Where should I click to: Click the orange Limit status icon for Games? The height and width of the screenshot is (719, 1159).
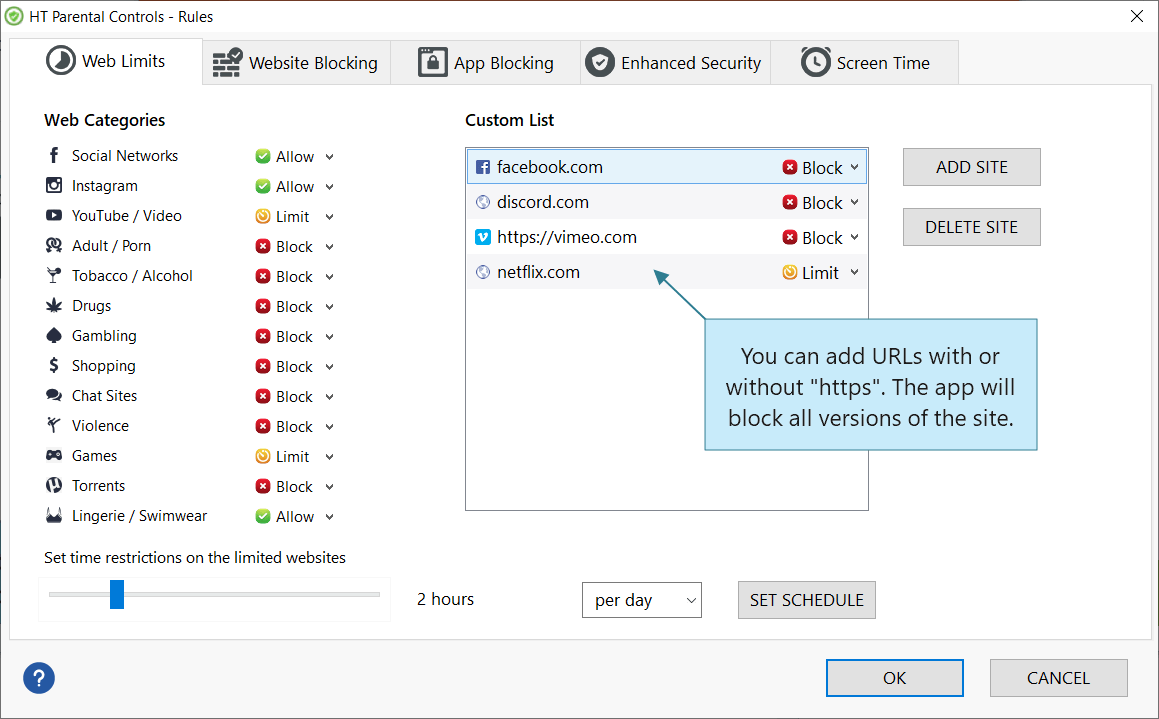point(262,456)
